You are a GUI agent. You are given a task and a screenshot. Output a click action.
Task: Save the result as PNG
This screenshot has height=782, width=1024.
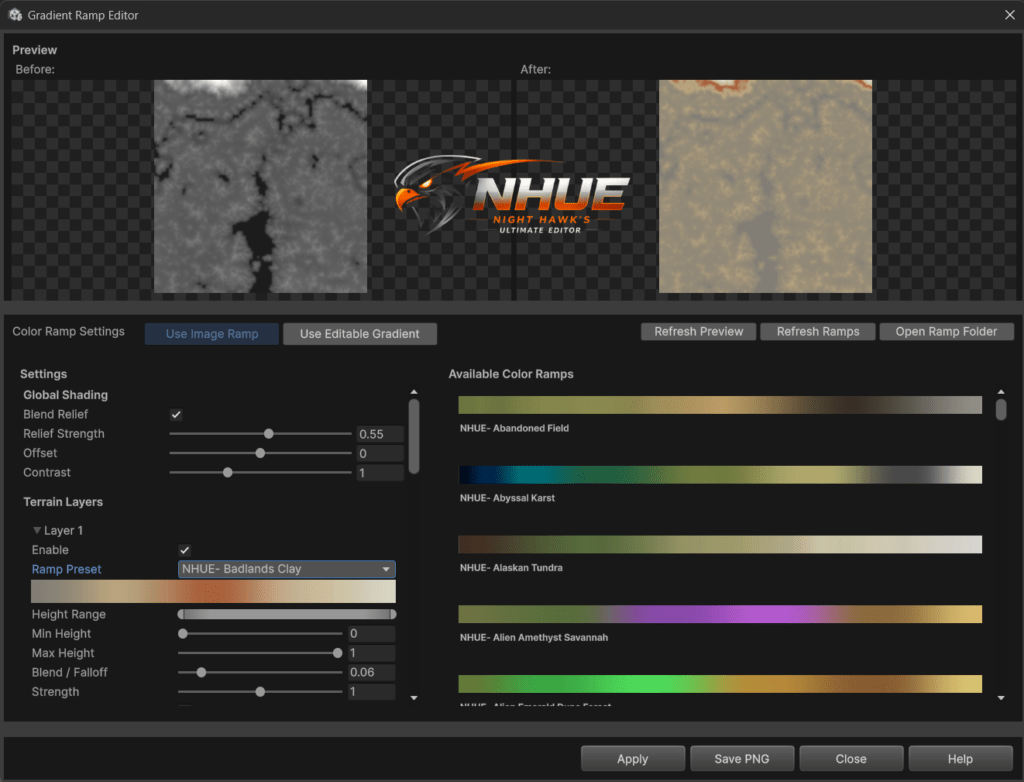(x=742, y=759)
